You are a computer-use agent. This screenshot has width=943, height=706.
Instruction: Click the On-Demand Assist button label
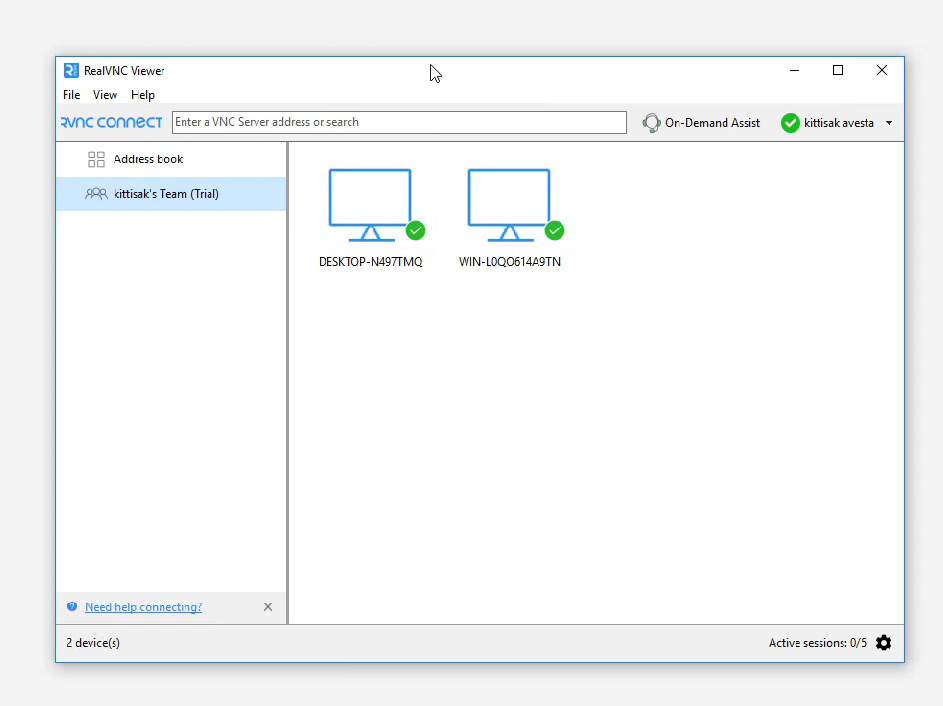point(712,123)
